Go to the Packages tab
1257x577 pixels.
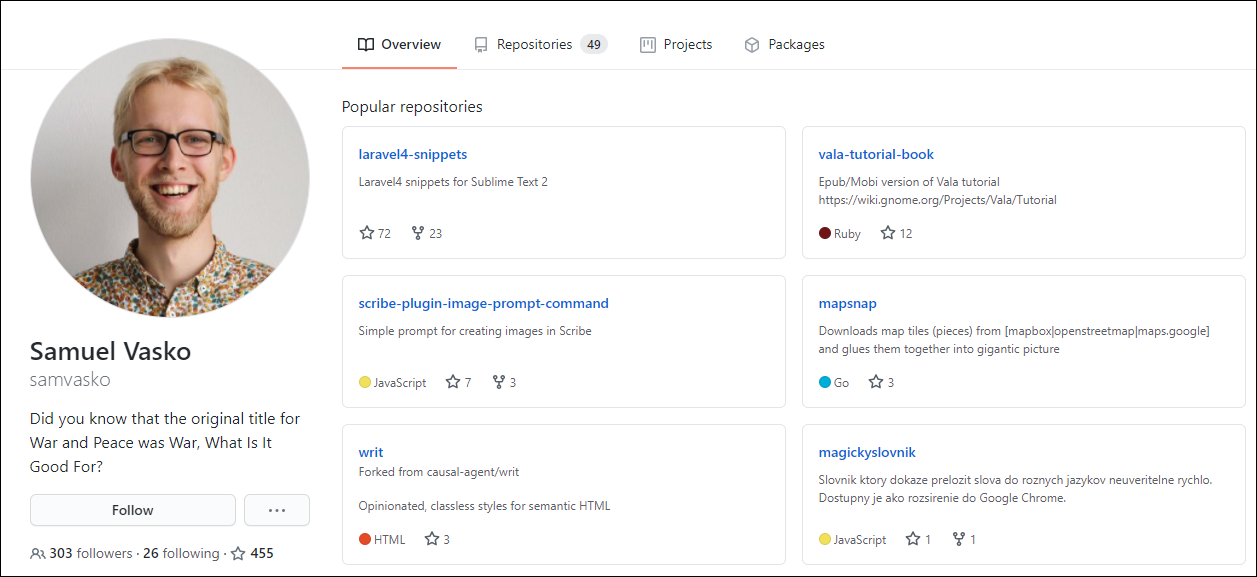coord(784,44)
